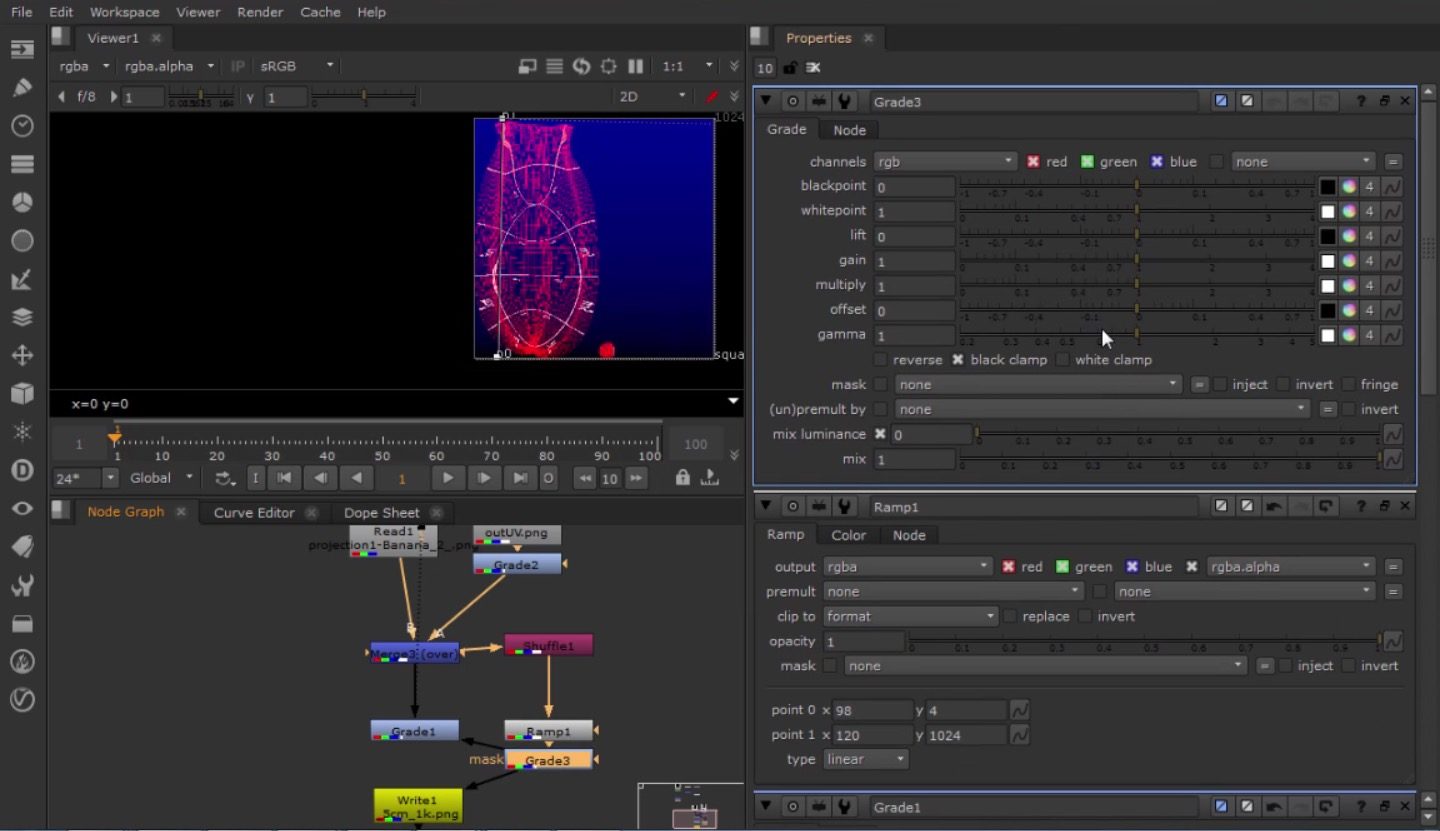Open the Workspace menu
This screenshot has height=831, width=1440.
124,12
